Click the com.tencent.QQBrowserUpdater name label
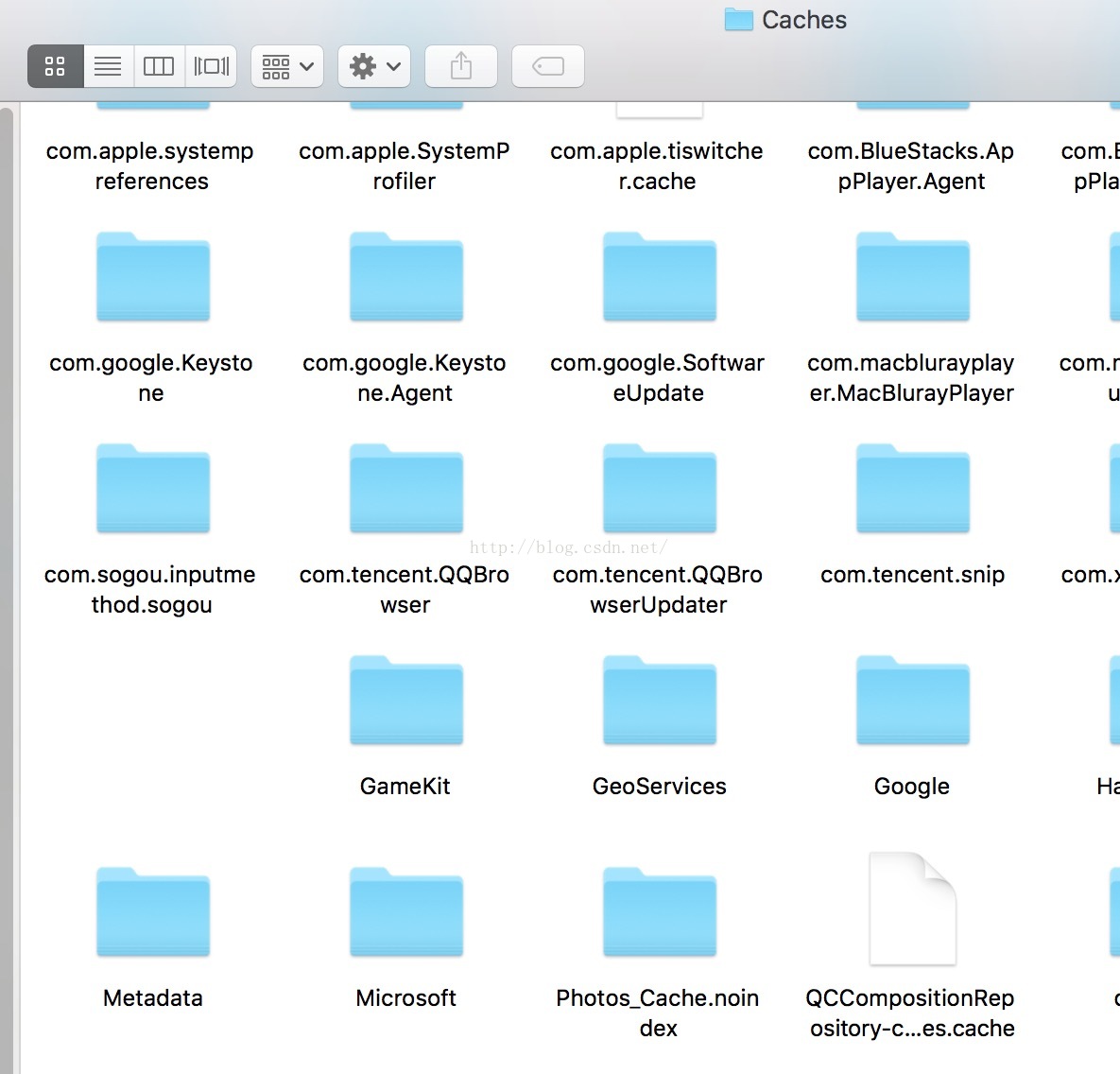Image resolution: width=1120 pixels, height=1074 pixels. tap(658, 590)
